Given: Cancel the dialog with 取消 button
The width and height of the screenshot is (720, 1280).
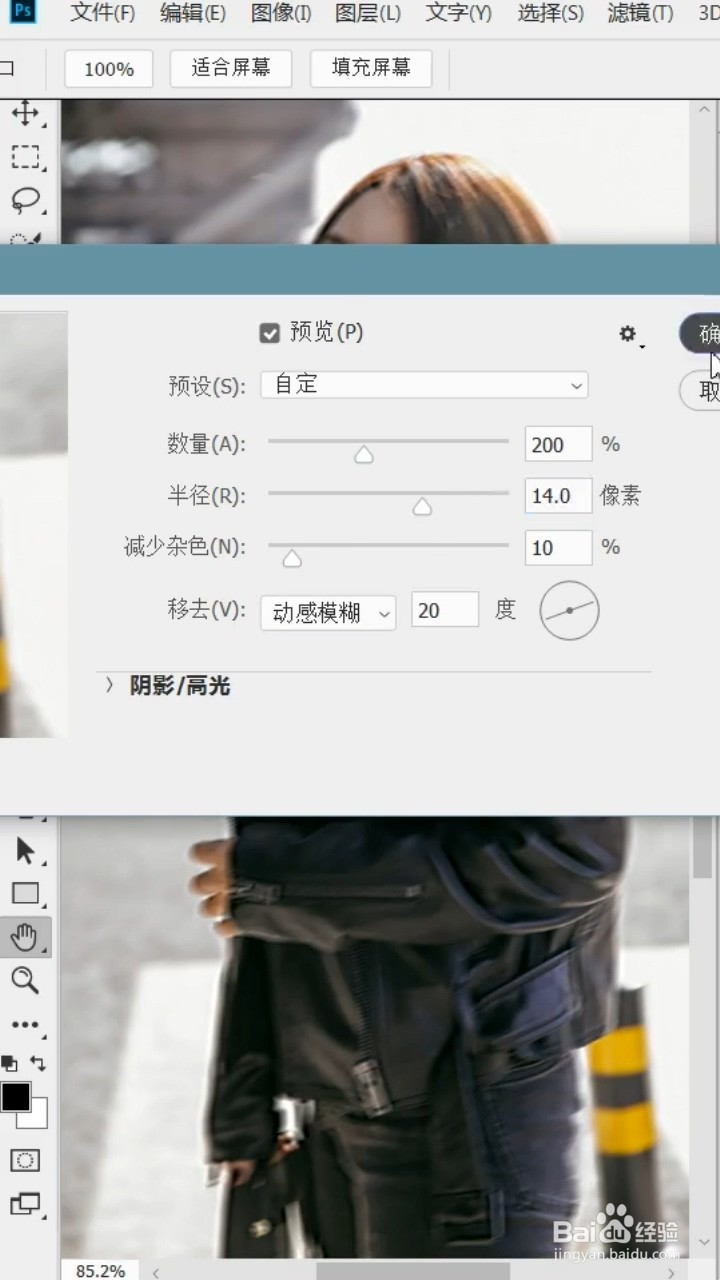Looking at the screenshot, I should pyautogui.click(x=701, y=391).
